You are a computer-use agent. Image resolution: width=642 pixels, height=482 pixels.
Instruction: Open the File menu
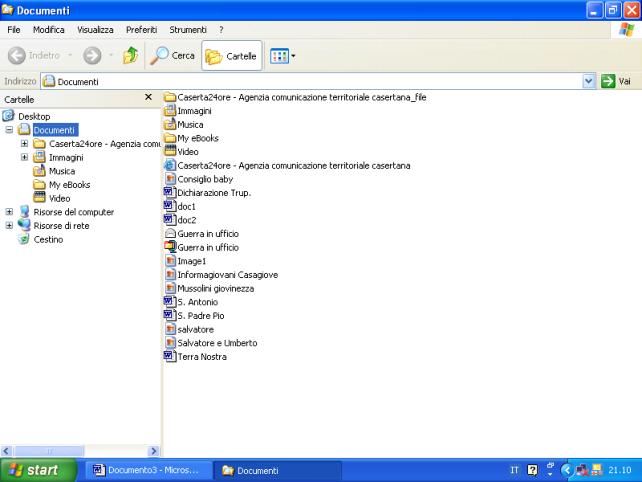tap(14, 30)
